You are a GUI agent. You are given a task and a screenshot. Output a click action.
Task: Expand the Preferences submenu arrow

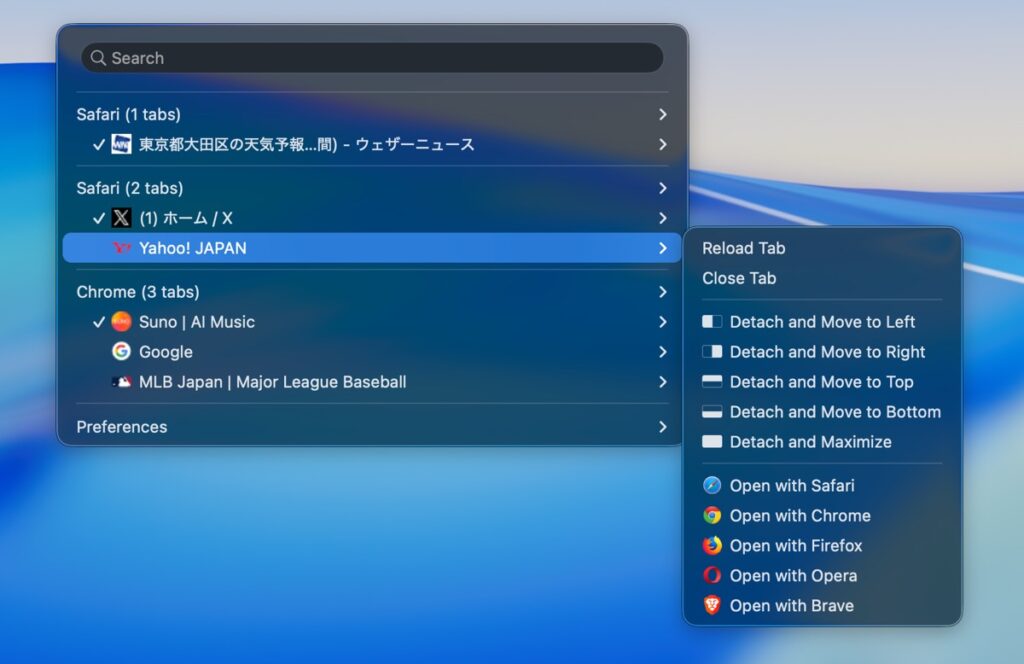point(662,427)
